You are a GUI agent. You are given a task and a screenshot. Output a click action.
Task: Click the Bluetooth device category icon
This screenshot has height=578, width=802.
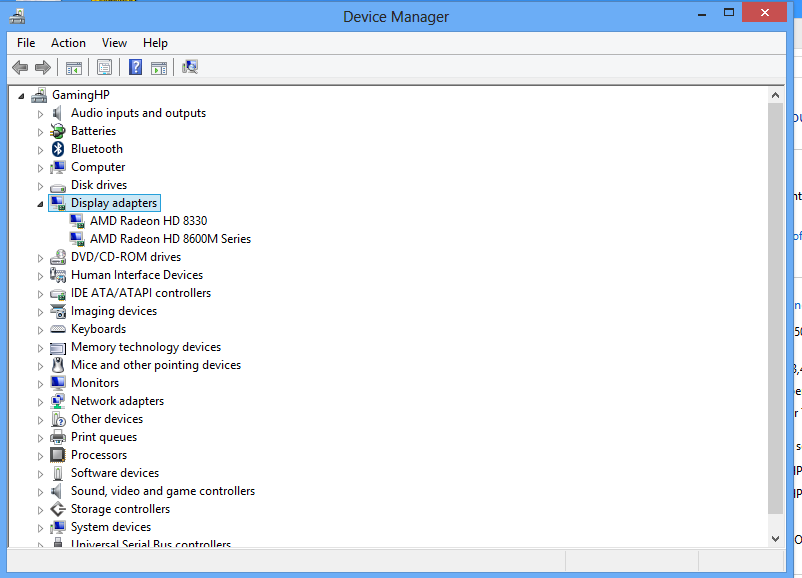click(58, 149)
